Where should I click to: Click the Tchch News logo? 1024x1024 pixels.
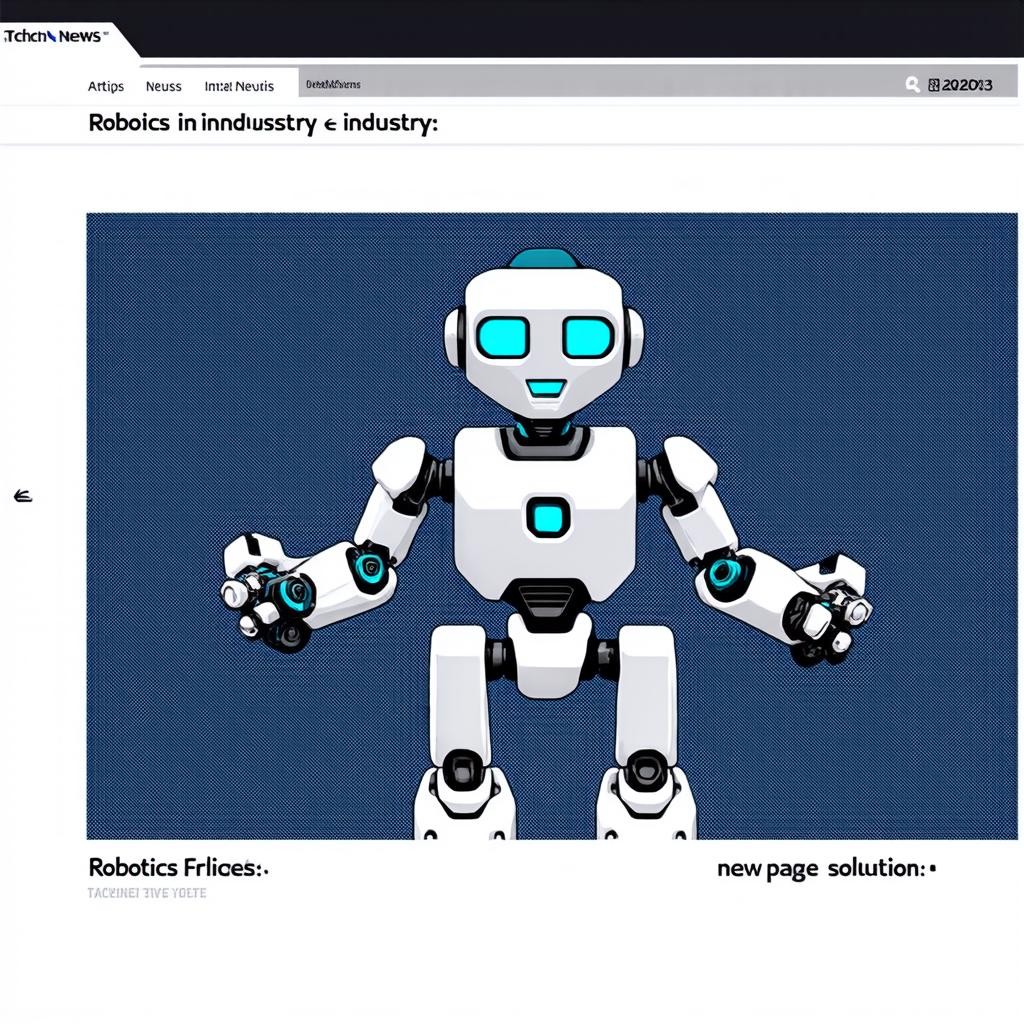[x=55, y=36]
